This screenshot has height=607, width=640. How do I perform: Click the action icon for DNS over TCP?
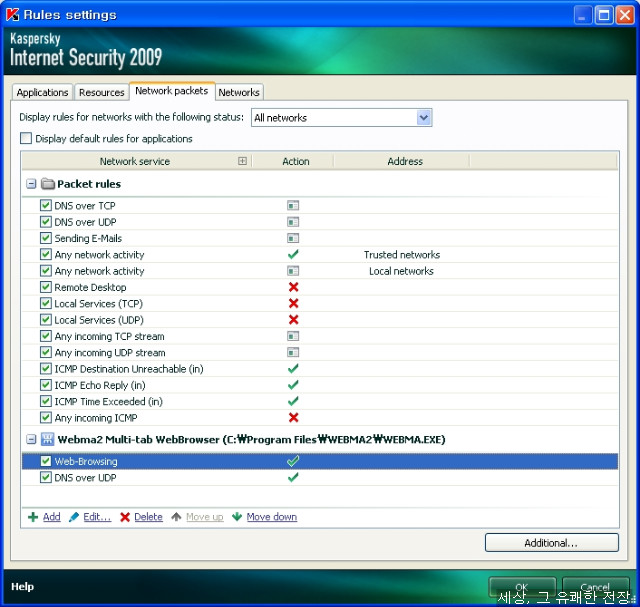(293, 205)
